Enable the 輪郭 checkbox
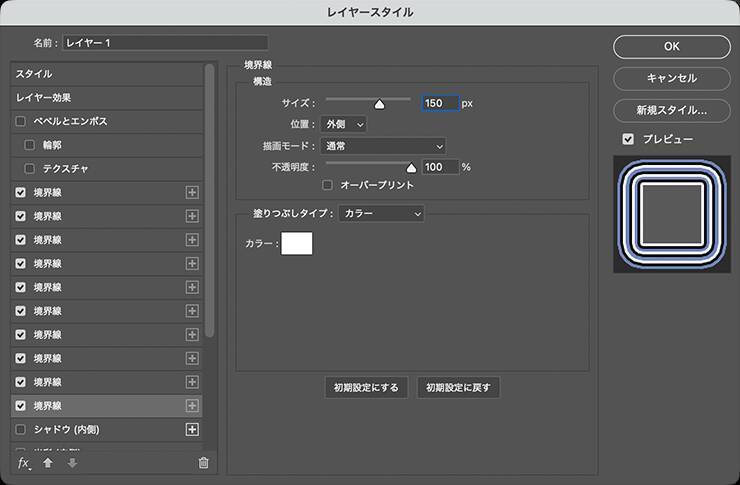The image size is (740, 485). tap(29, 145)
